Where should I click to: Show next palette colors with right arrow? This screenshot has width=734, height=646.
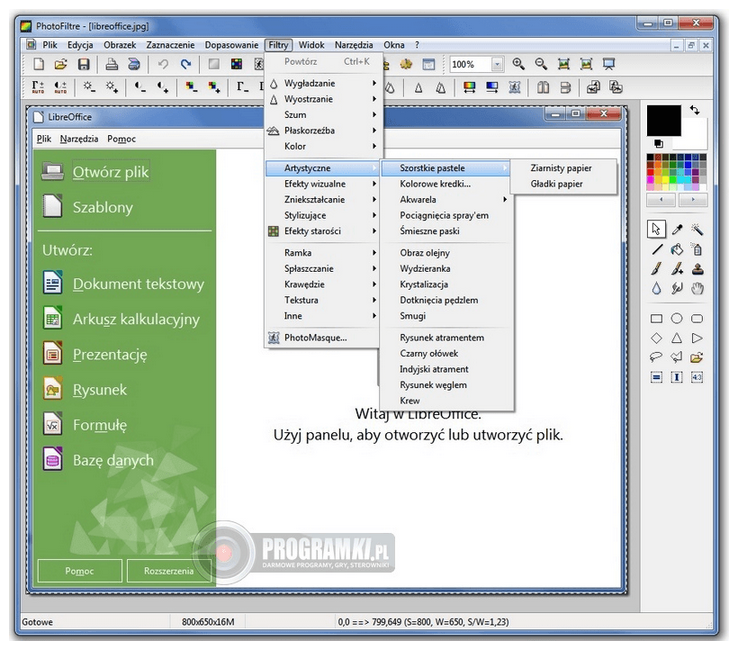(693, 200)
